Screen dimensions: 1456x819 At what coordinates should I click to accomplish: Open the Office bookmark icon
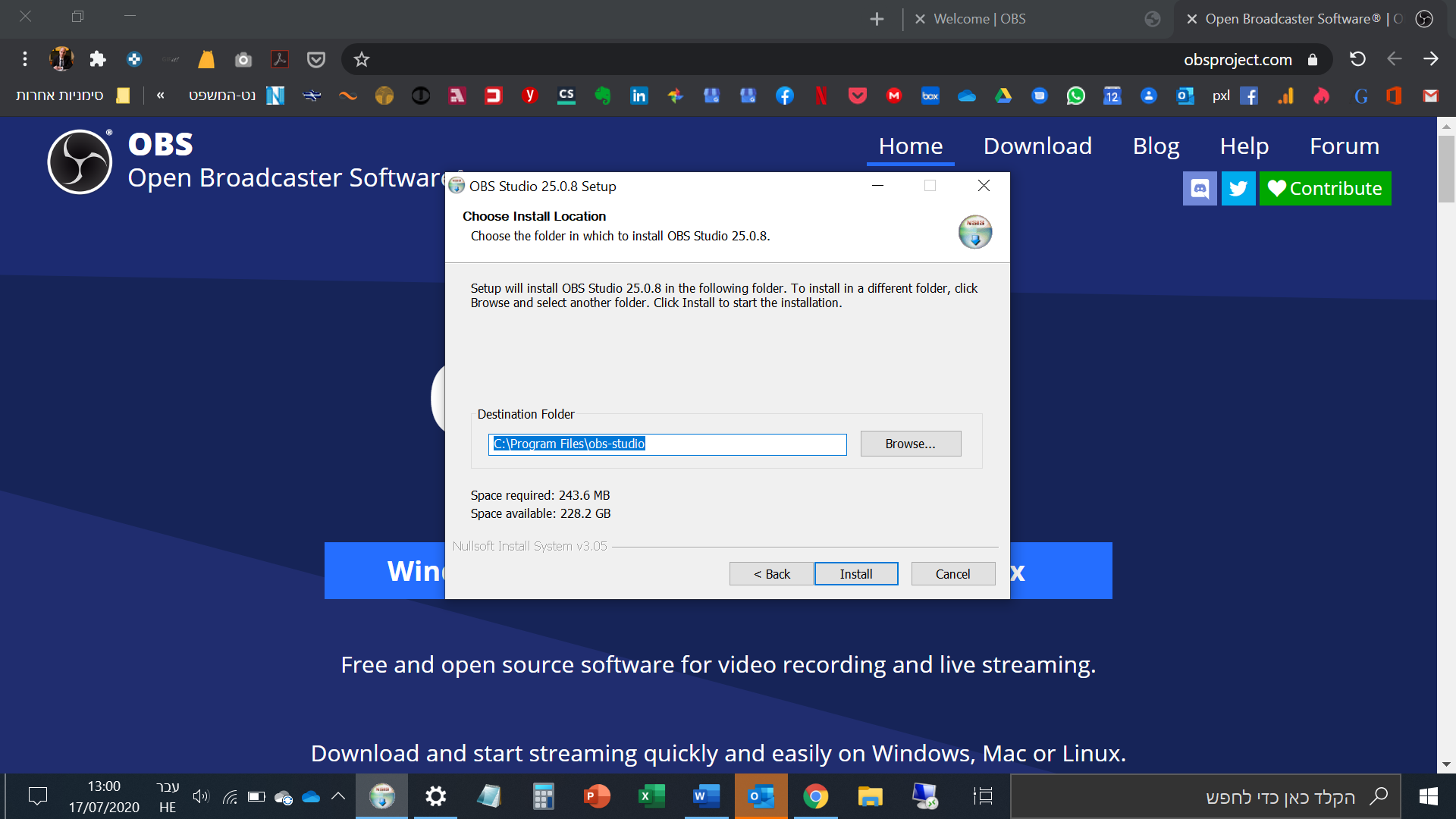[1395, 96]
